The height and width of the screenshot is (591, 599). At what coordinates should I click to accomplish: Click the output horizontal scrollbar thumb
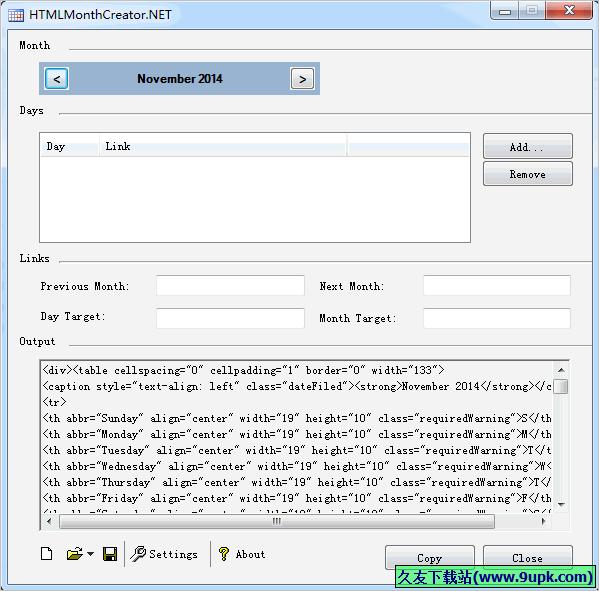coord(277,521)
